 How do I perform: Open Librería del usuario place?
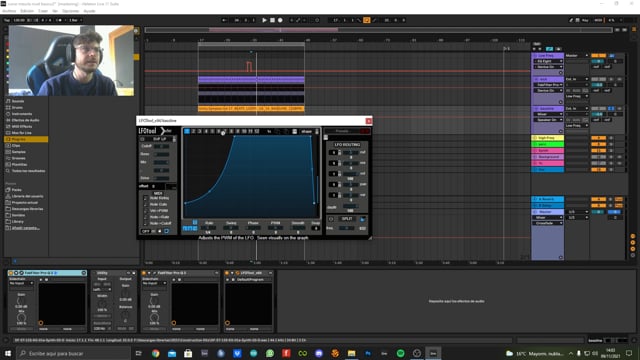click(x=27, y=196)
